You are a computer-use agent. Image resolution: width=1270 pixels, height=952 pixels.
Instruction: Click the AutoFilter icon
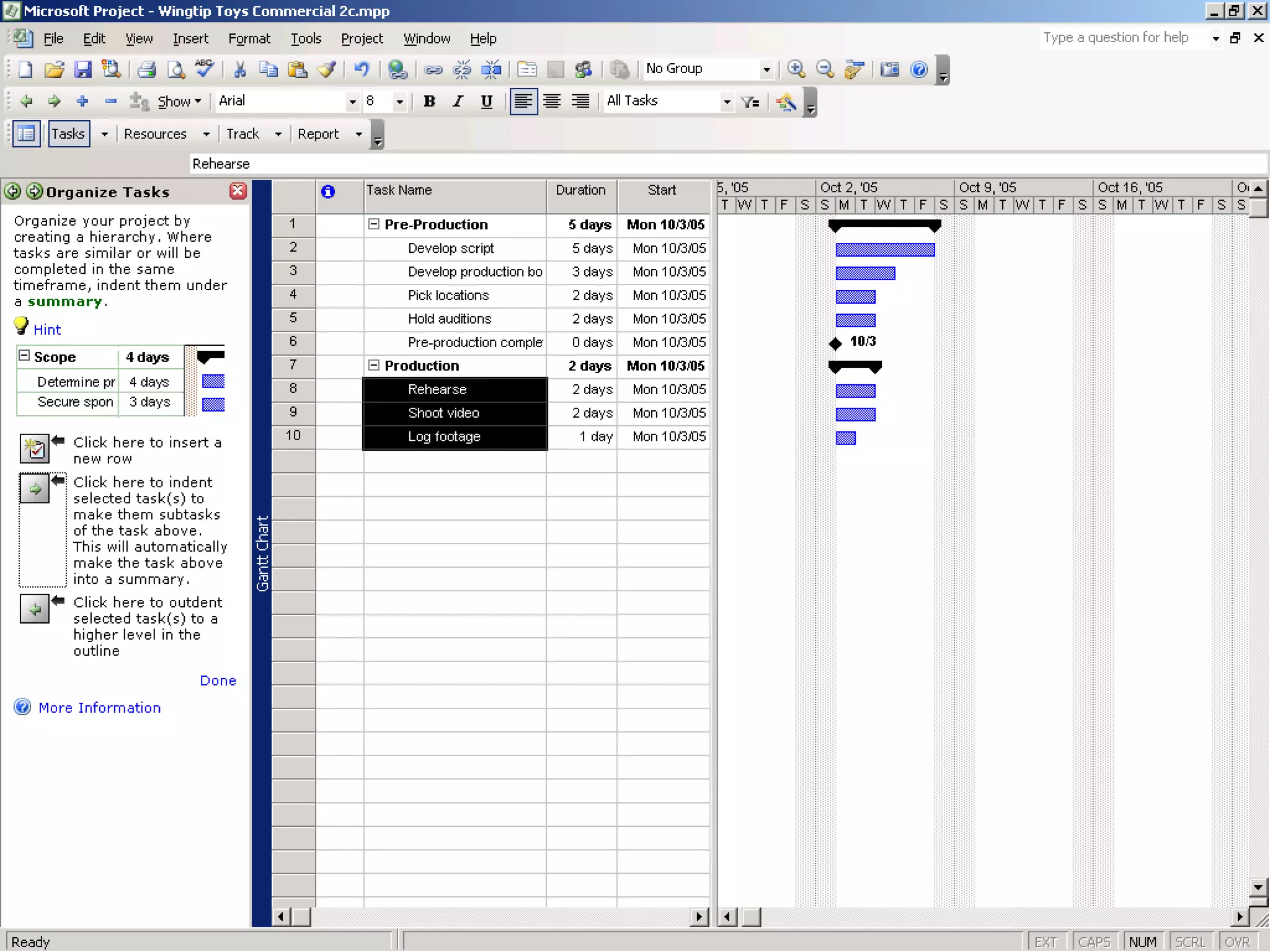click(750, 102)
